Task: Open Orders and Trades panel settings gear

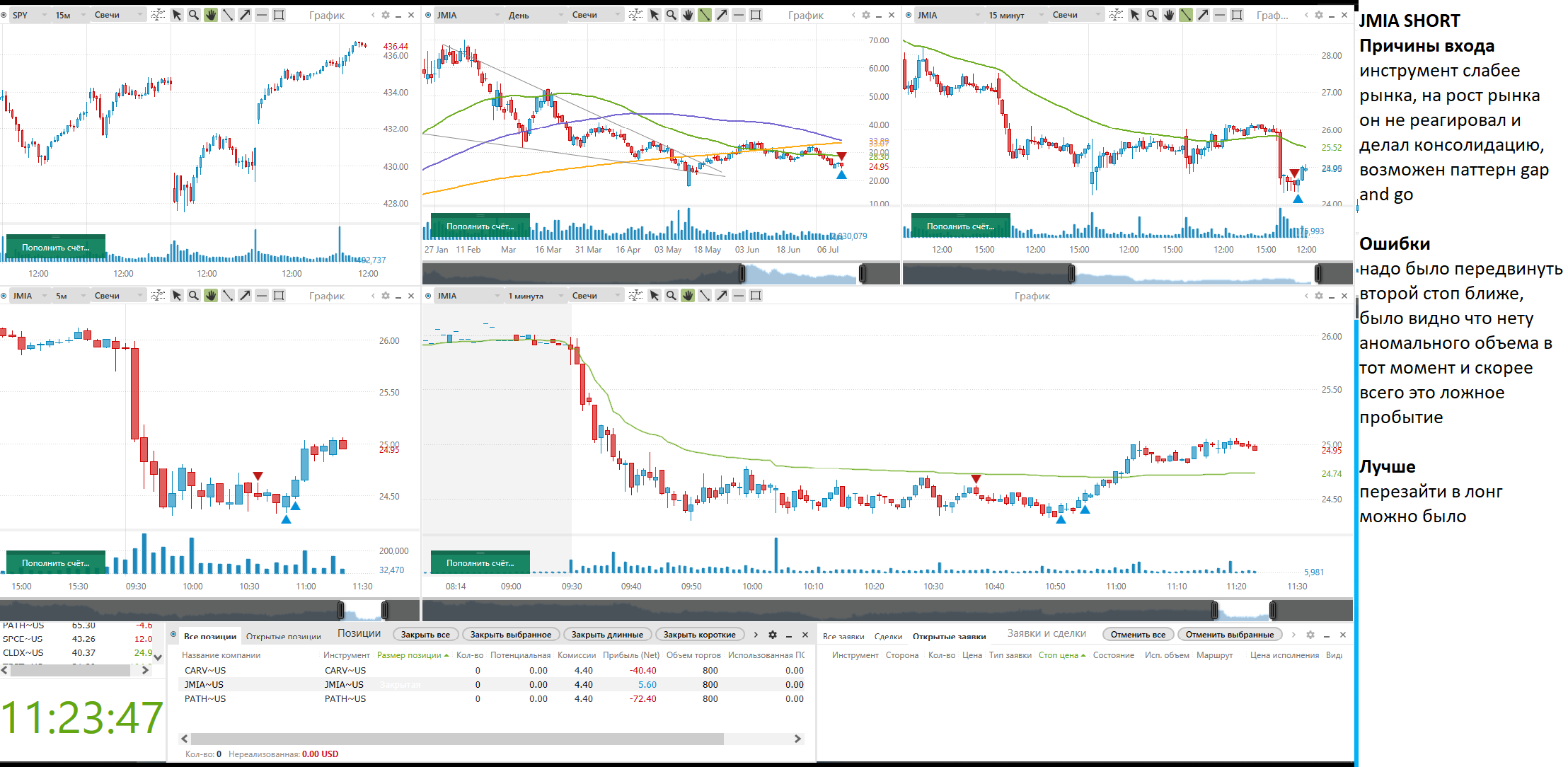Action: tap(1310, 635)
